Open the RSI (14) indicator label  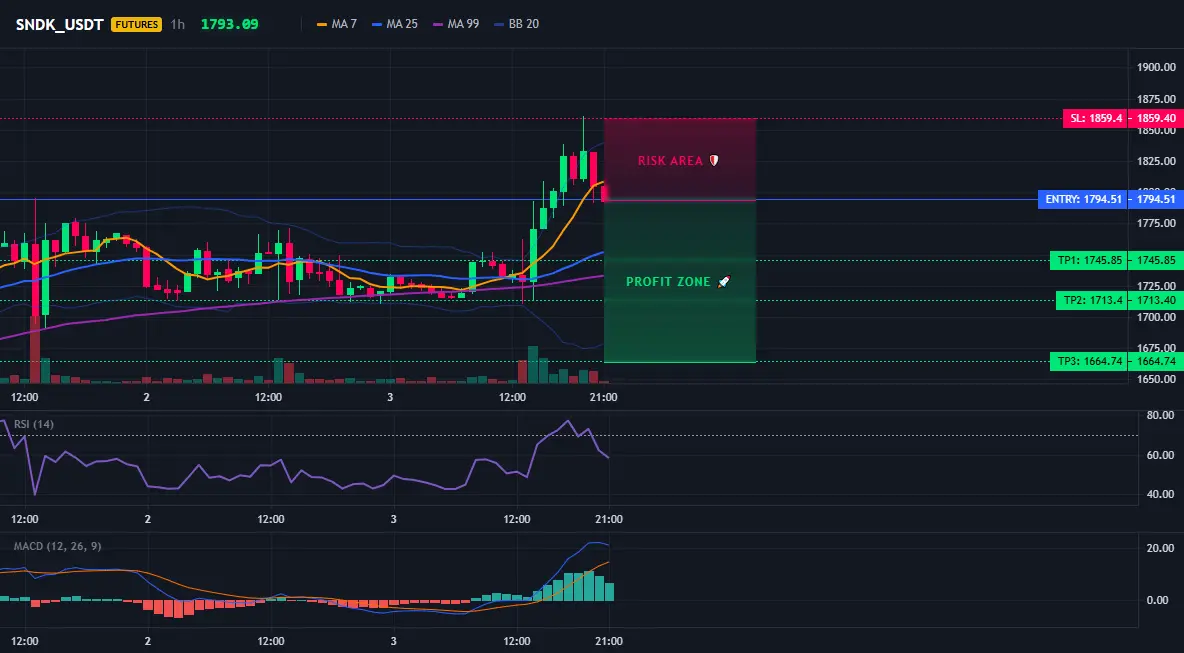click(x=34, y=424)
